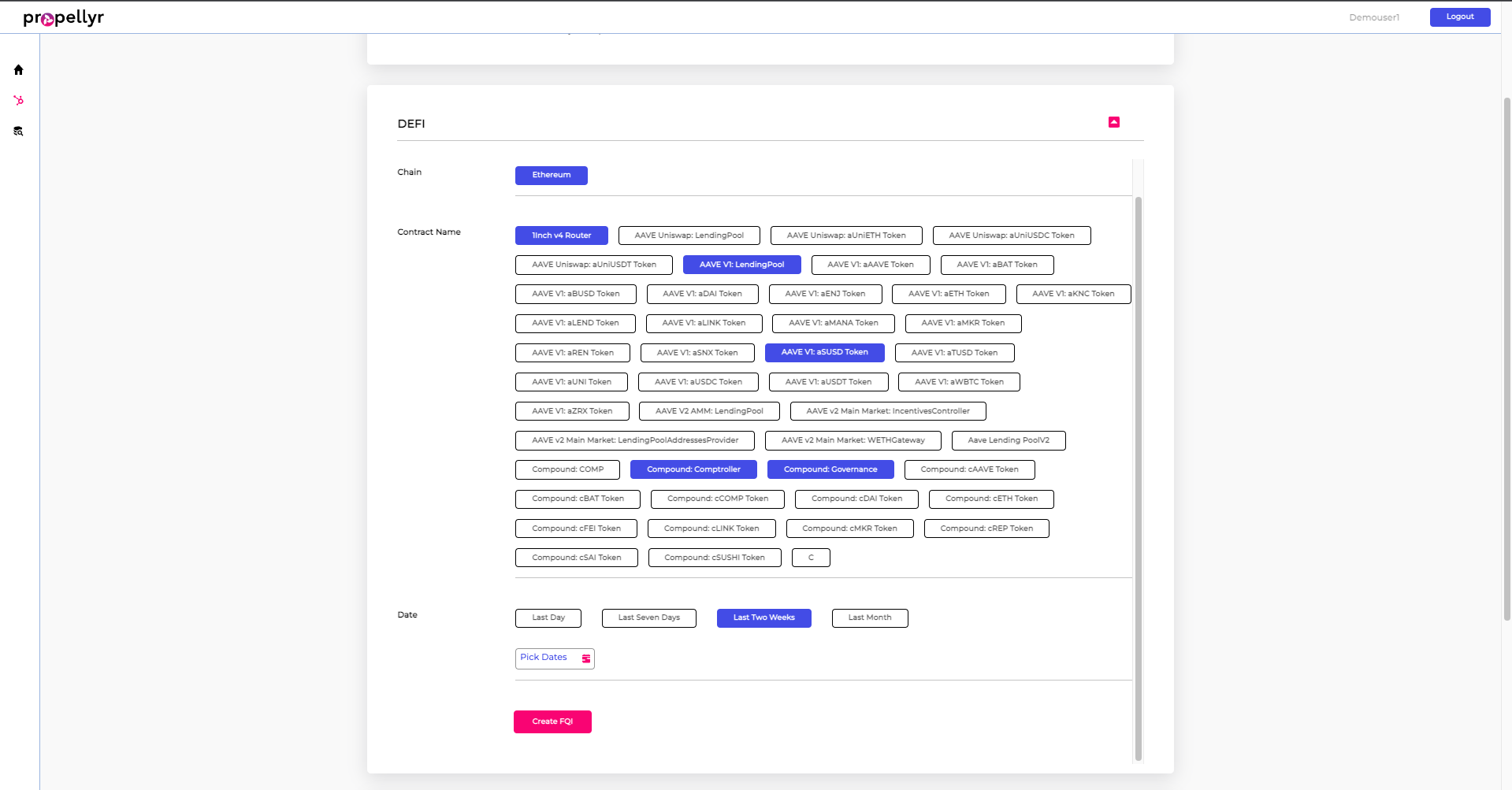Select Compound: COMP contract

pyautogui.click(x=567, y=469)
